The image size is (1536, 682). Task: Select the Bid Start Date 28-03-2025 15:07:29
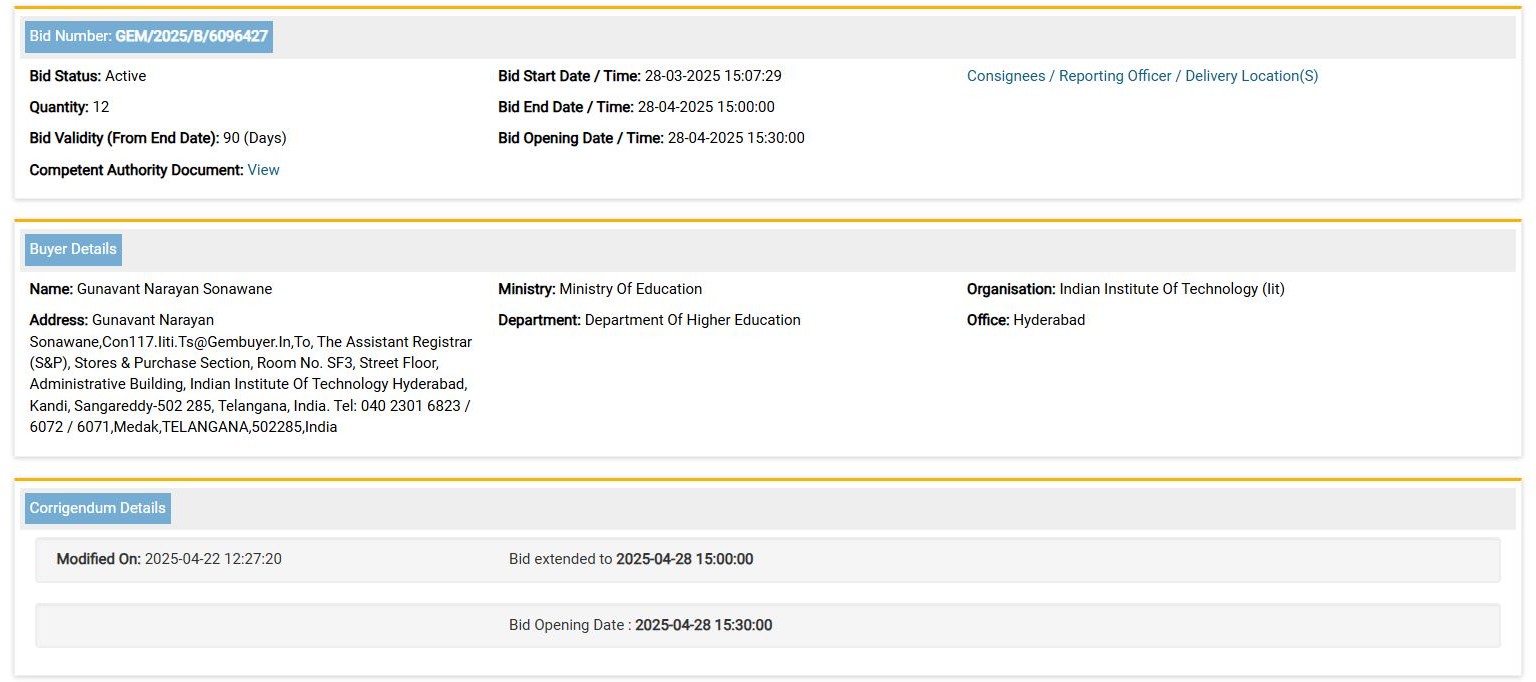[x=640, y=76]
